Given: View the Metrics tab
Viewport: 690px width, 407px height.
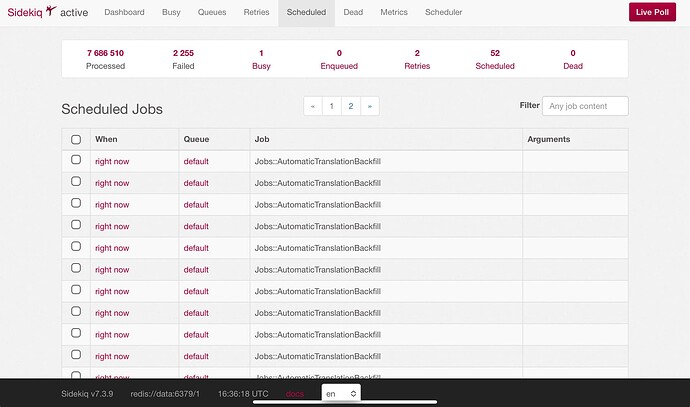Looking at the screenshot, I should [x=394, y=12].
